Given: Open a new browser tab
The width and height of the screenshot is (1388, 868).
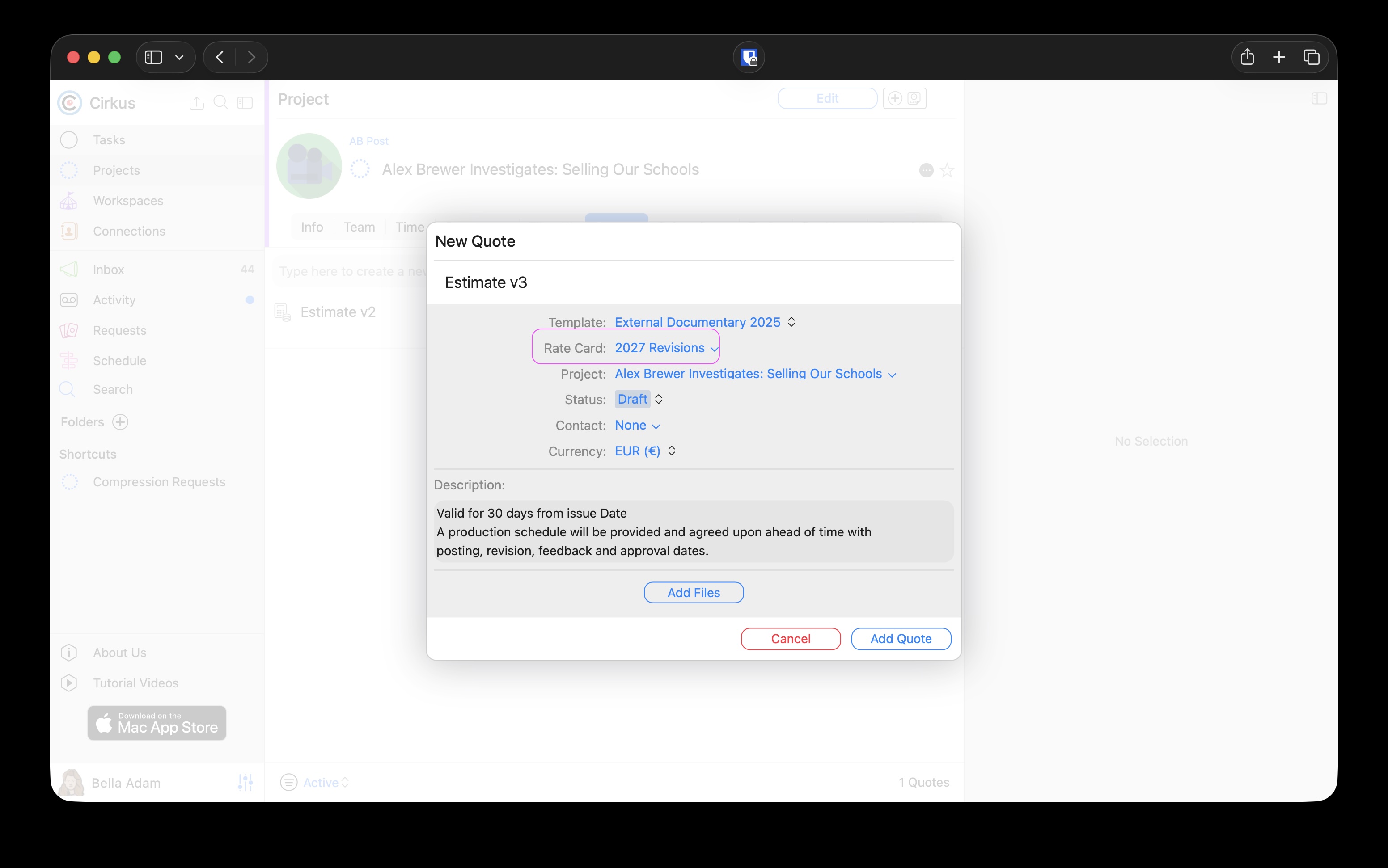Looking at the screenshot, I should point(1279,57).
